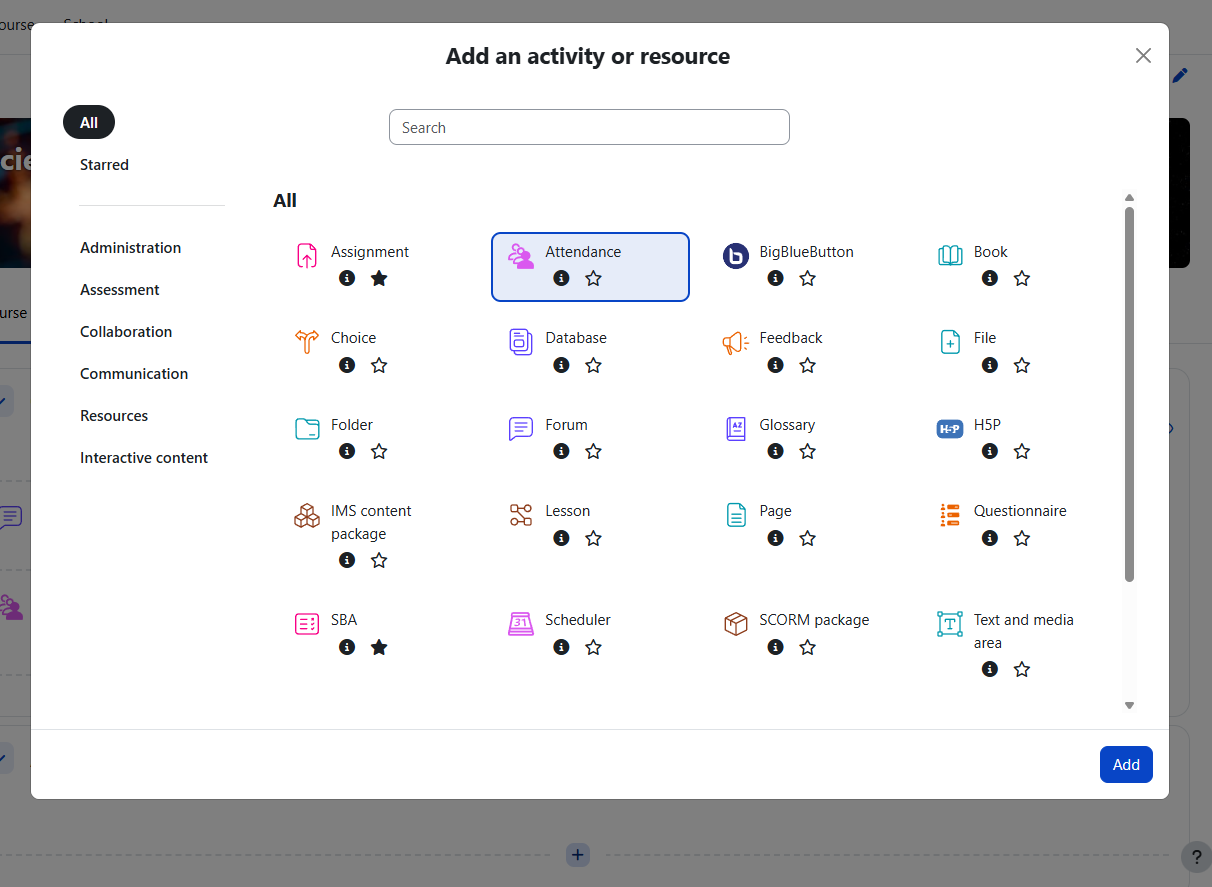Open the Page resource link
The height and width of the screenshot is (887, 1212).
[775, 511]
